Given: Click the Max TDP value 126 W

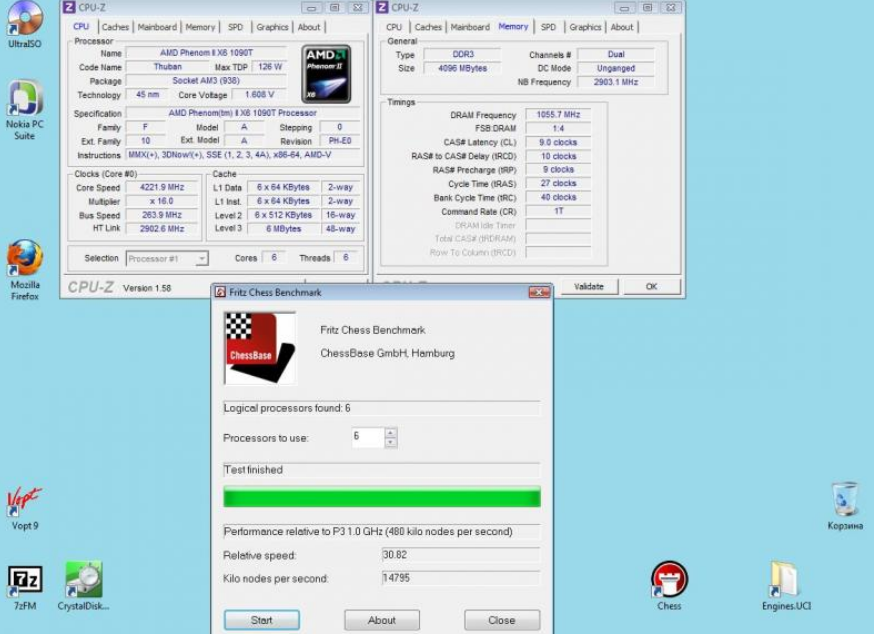Looking at the screenshot, I should click(x=270, y=67).
